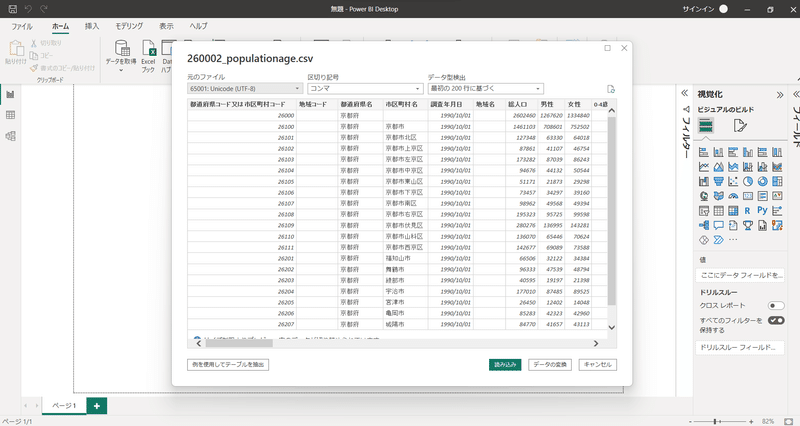Click the 読み込み load button
The height and width of the screenshot is (426, 800).
click(505, 365)
